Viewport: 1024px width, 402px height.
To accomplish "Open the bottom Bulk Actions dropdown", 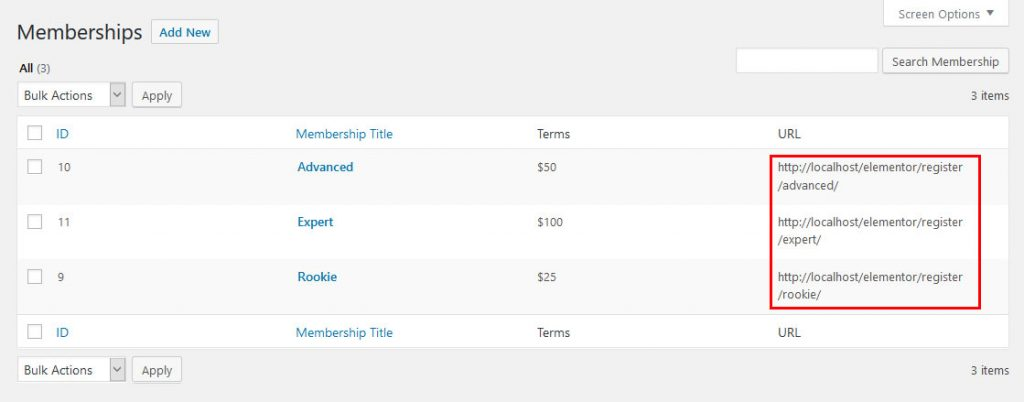I will pyautogui.click(x=71, y=370).
